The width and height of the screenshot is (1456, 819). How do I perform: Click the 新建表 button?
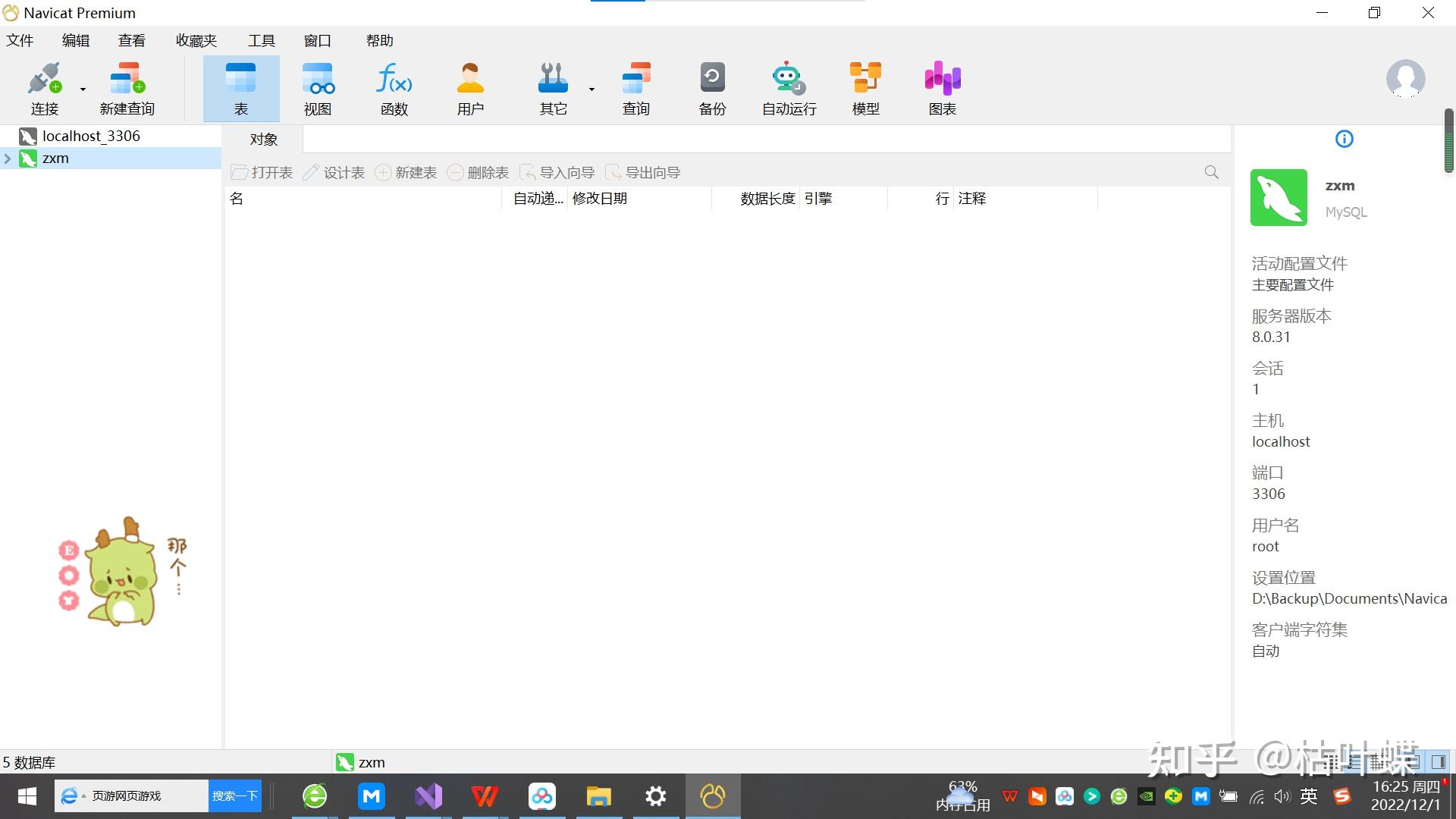[406, 173]
